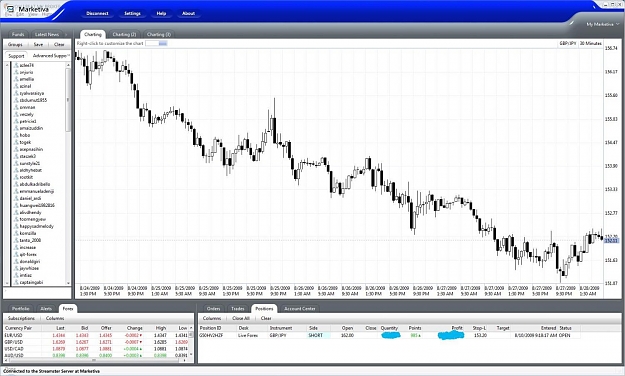The height and width of the screenshot is (376, 625).
Task: Switch to the Orders tab
Action: 214,309
